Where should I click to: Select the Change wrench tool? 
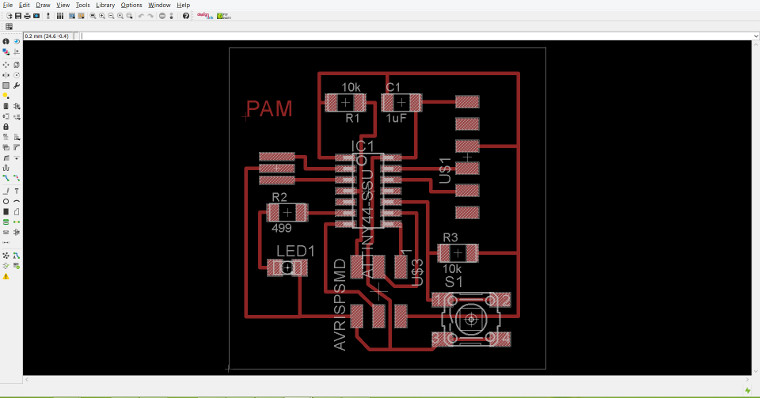(x=16, y=86)
